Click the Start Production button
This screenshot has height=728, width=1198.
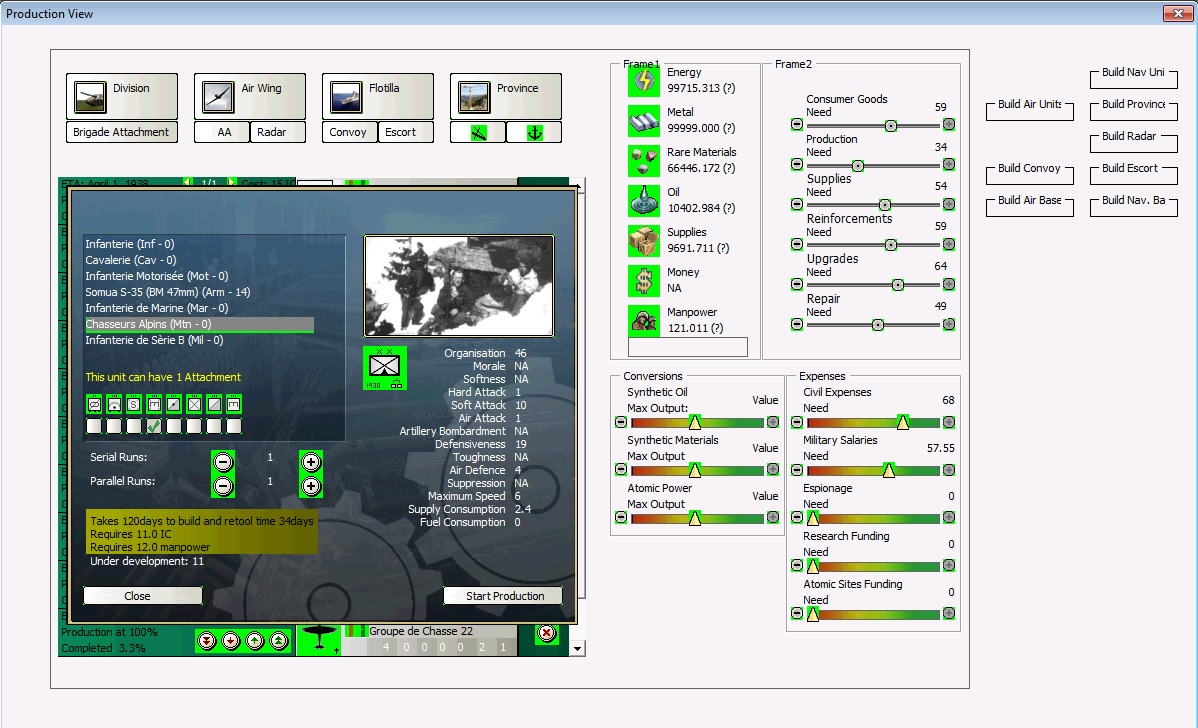504,596
